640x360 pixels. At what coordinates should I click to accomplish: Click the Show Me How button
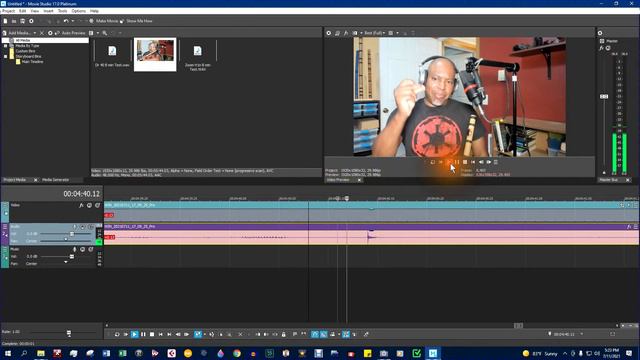[x=136, y=21]
